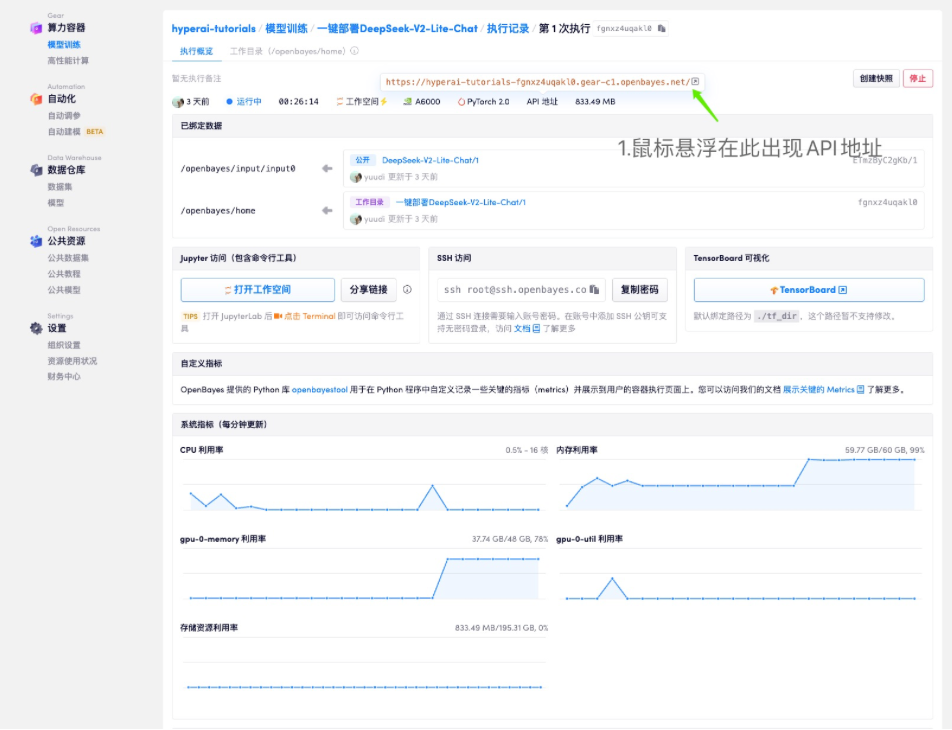Click the https API address URL

click(x=537, y=81)
